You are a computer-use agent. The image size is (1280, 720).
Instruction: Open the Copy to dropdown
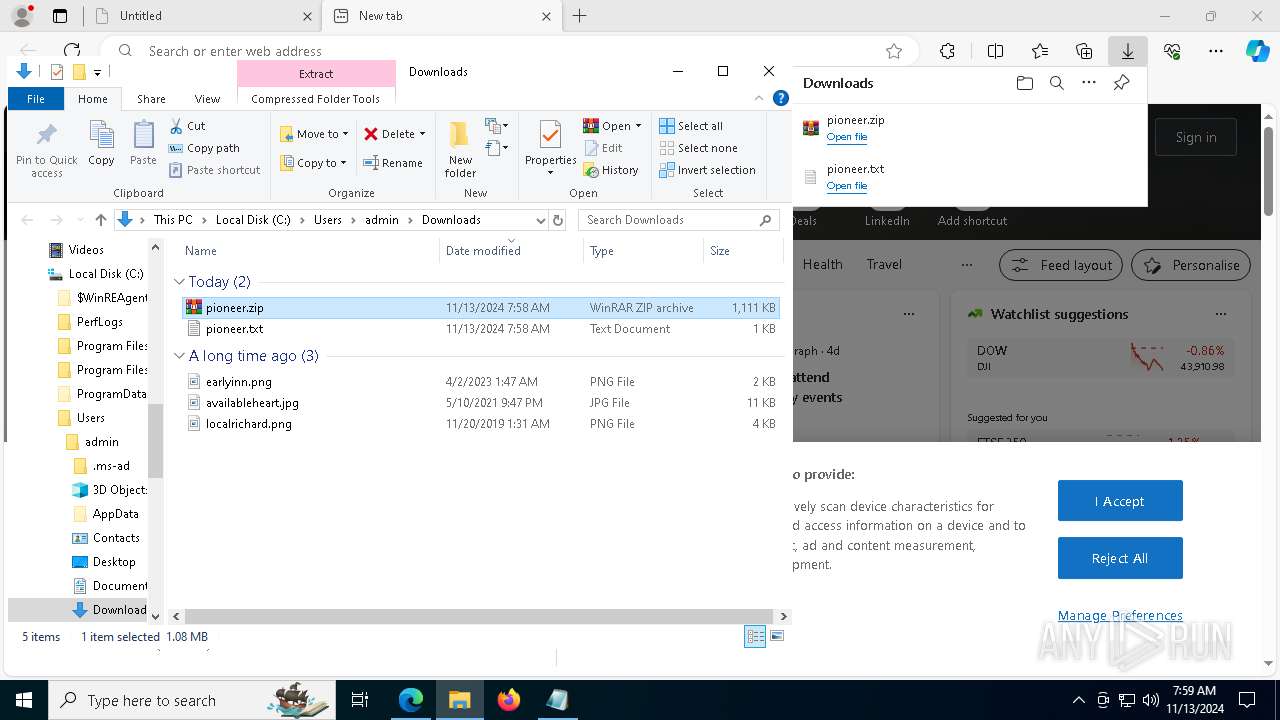coord(313,163)
